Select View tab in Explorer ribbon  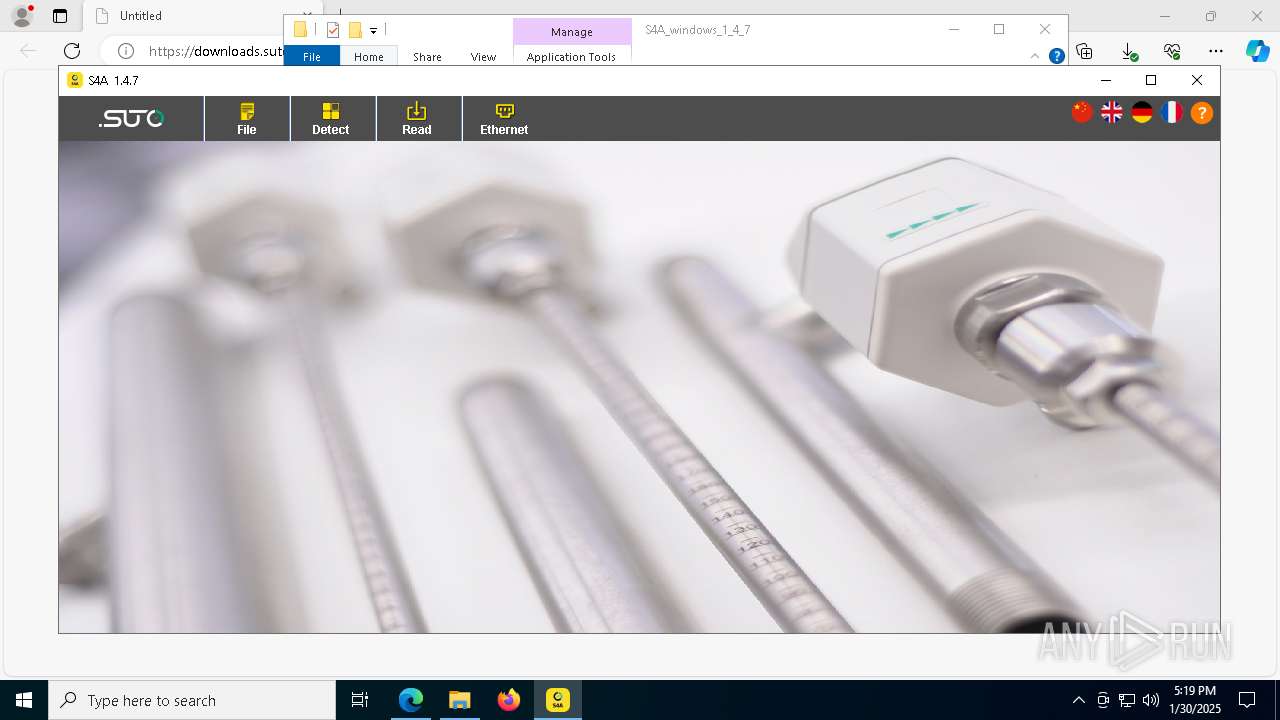click(483, 57)
